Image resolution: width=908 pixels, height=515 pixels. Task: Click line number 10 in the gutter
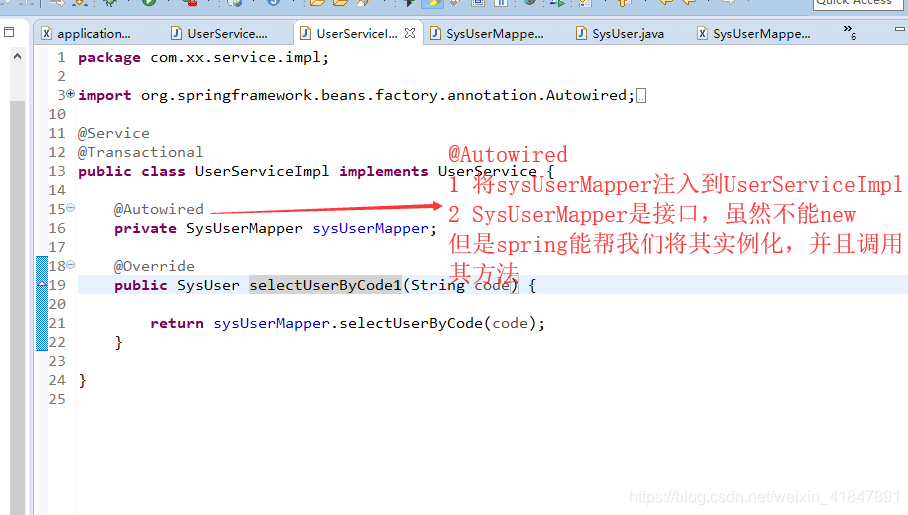click(x=57, y=114)
